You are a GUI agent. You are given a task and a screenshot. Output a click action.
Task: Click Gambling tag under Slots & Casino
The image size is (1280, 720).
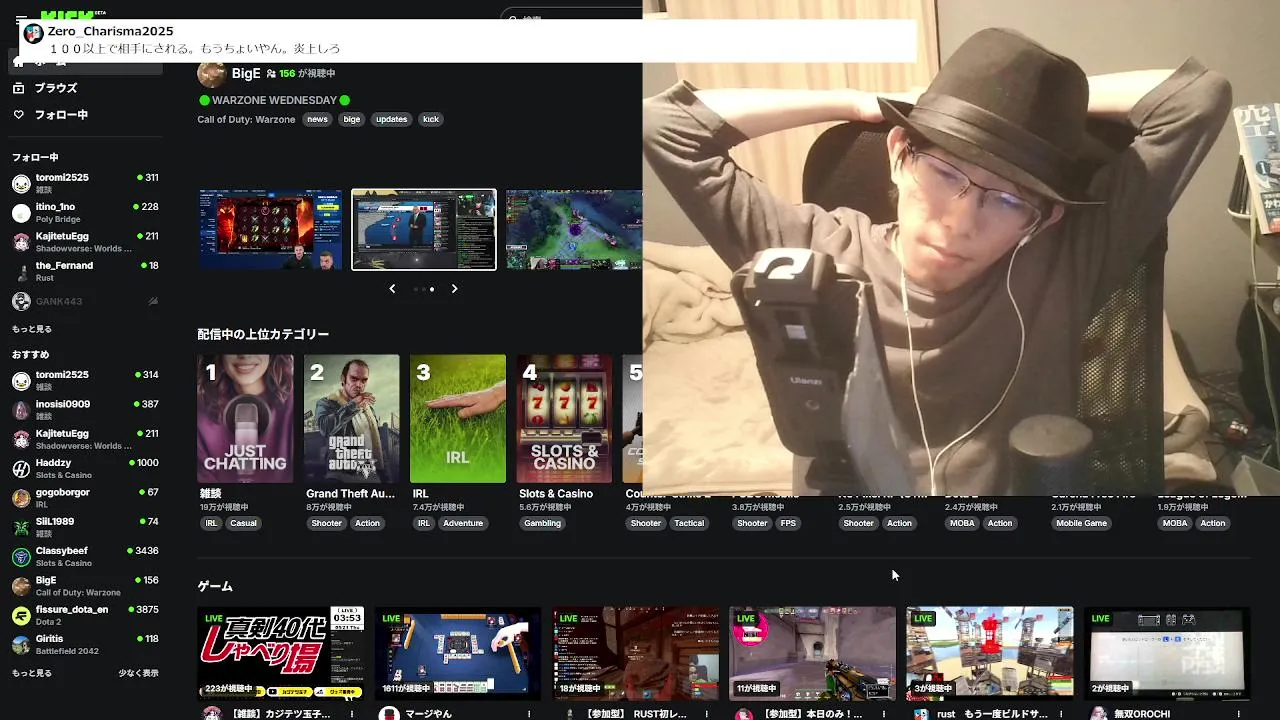click(542, 523)
